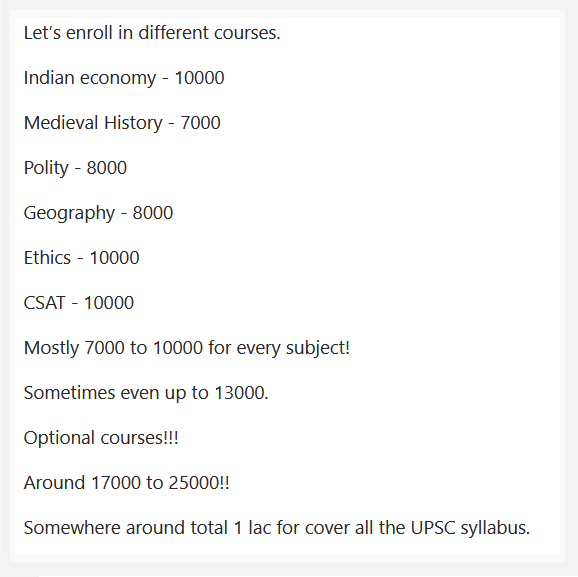Click the 'Geography - 8000' line
Viewport: 578px width, 577px height.
pos(98,213)
